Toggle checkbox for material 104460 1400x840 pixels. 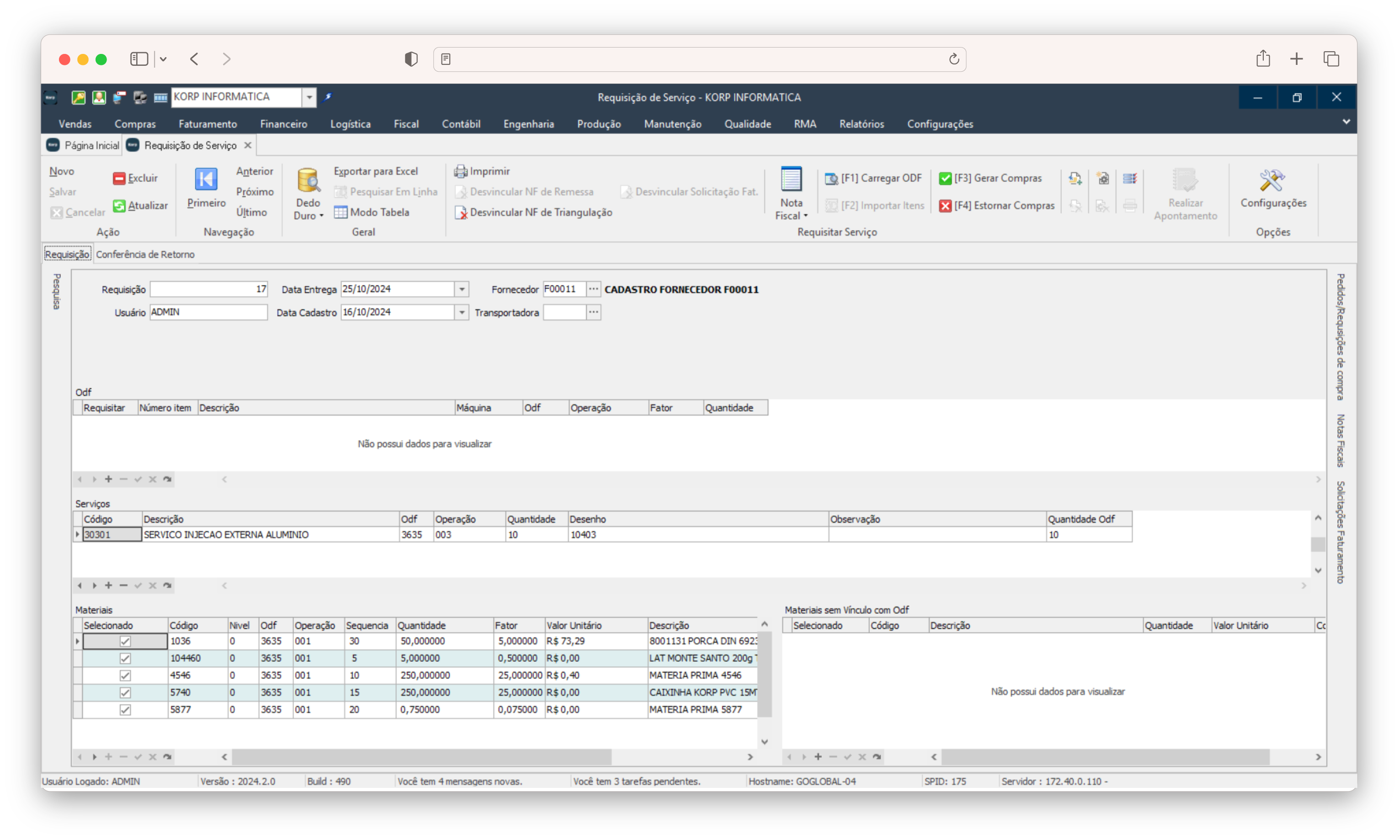tap(125, 658)
